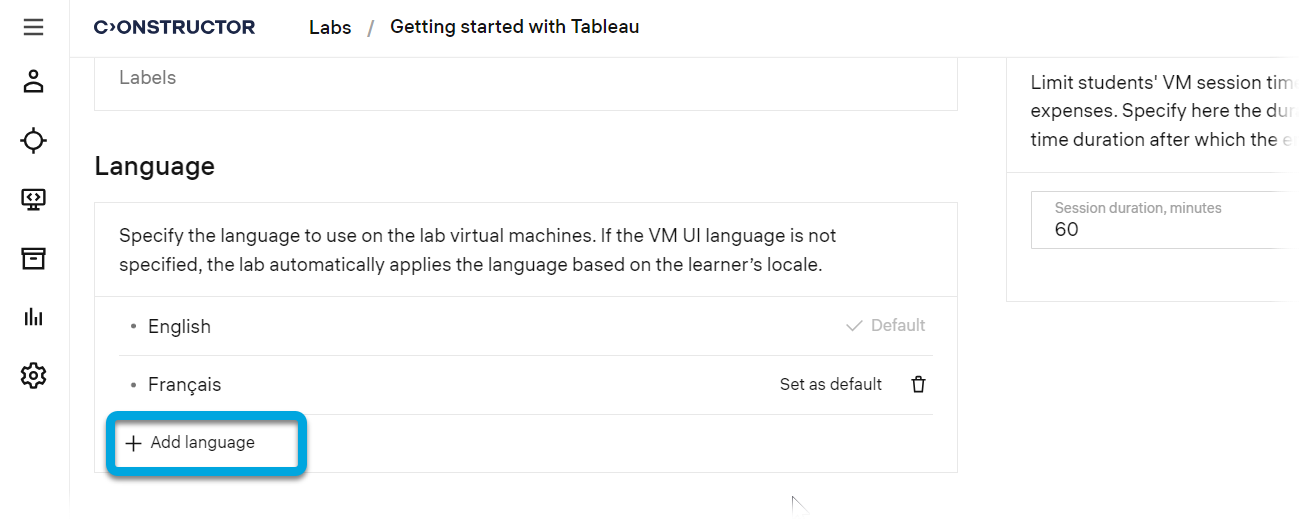This screenshot has height=520, width=1300.
Task: Open the virtual machine monitor icon
Action: [33, 200]
